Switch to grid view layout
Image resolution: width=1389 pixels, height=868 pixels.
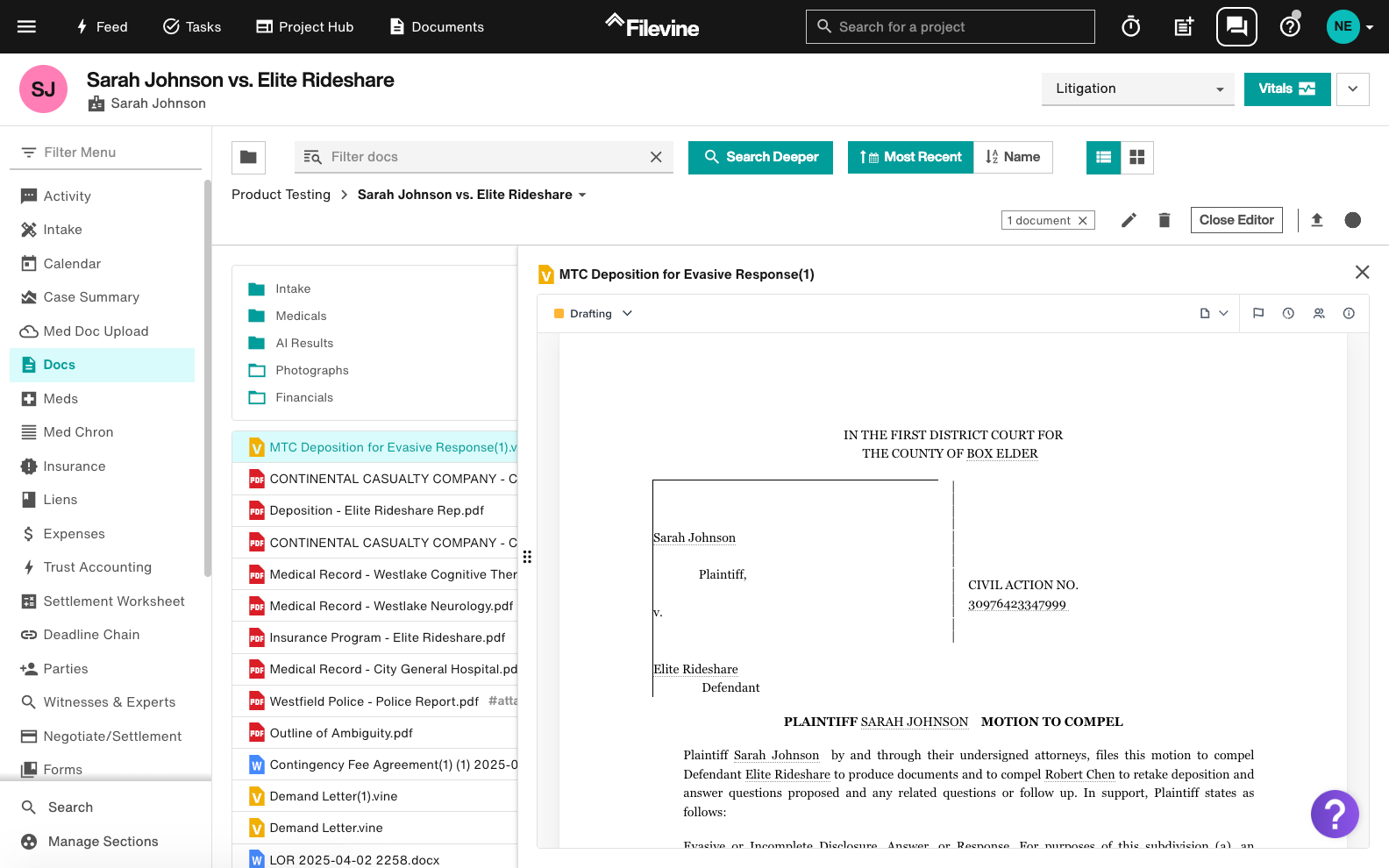coord(1137,158)
